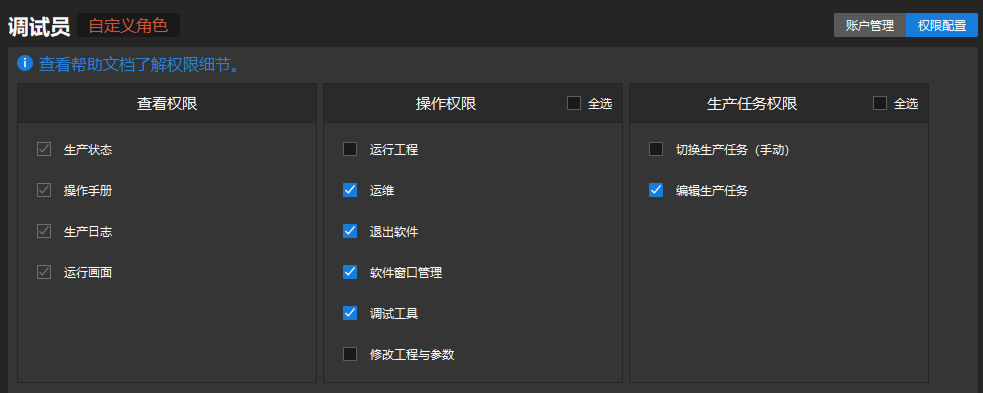Click the 查看权限 column header
The width and height of the screenshot is (983, 393).
167,103
